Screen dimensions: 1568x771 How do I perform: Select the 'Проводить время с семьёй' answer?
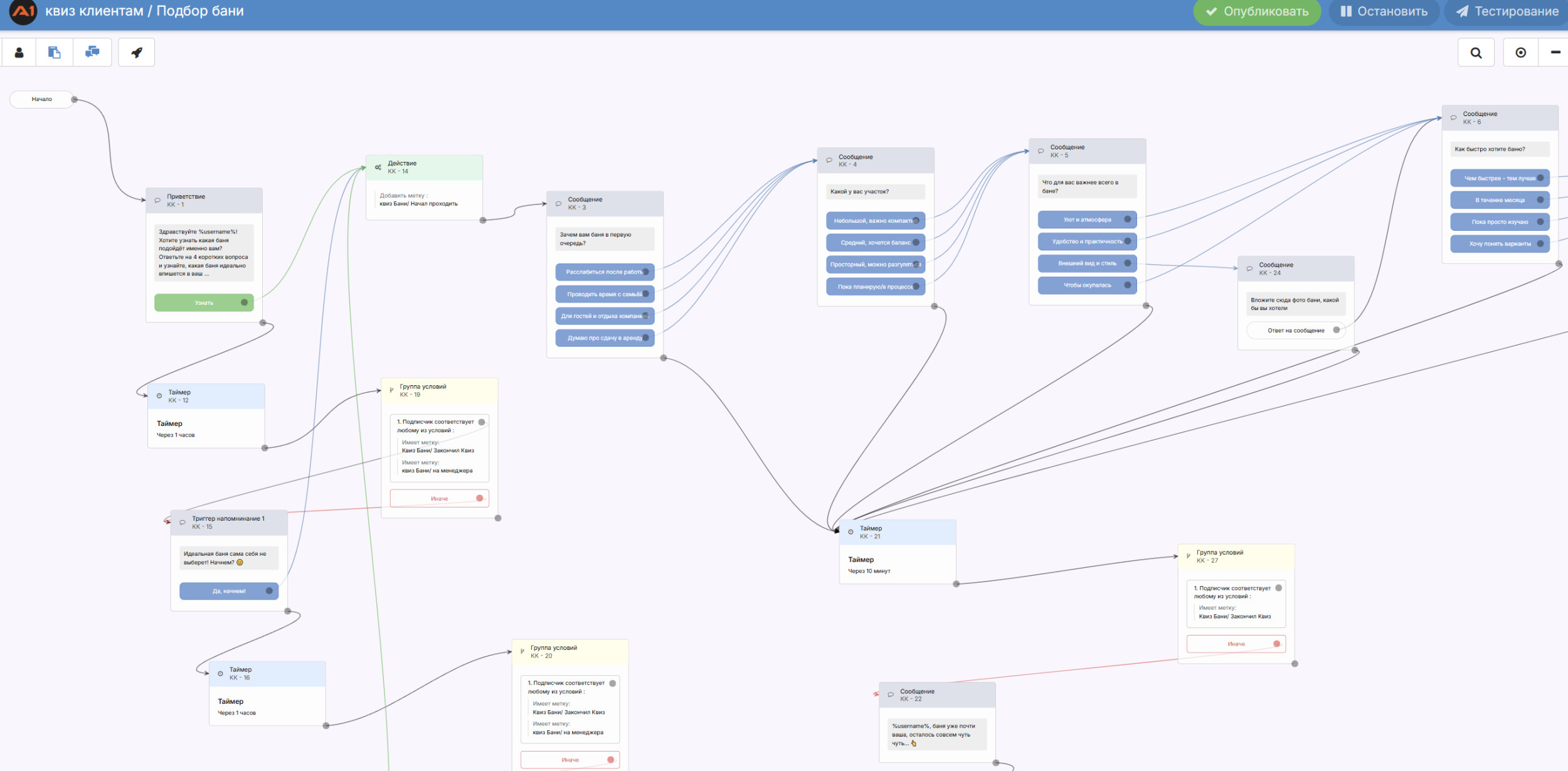pos(605,294)
